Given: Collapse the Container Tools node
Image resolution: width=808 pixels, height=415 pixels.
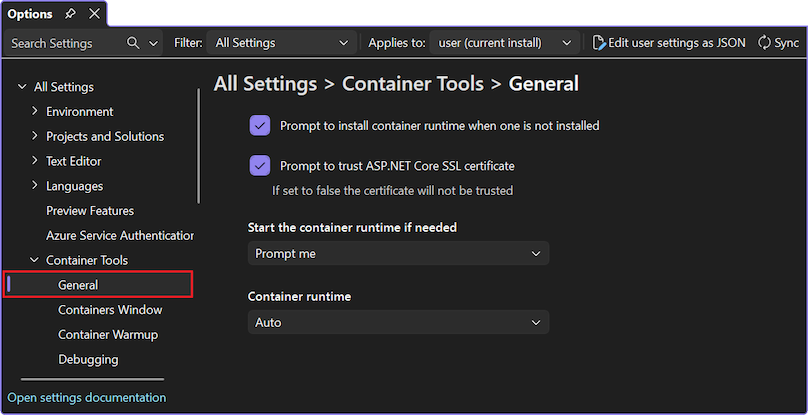Looking at the screenshot, I should [35, 260].
